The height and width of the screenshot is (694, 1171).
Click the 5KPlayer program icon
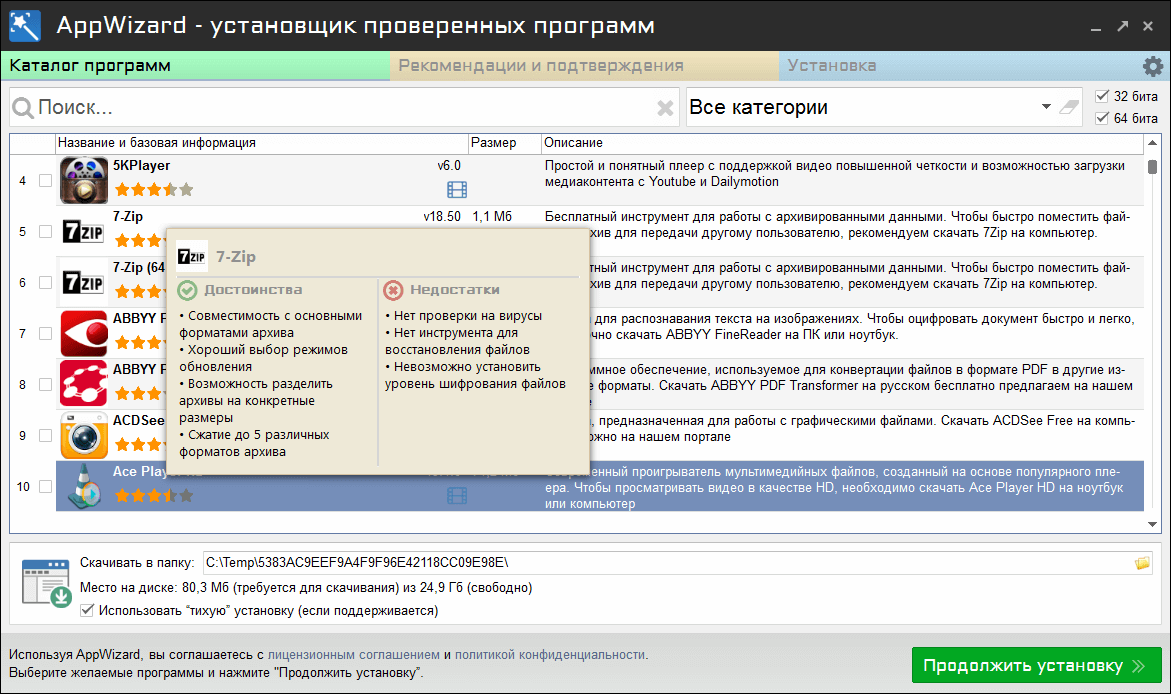[84, 180]
